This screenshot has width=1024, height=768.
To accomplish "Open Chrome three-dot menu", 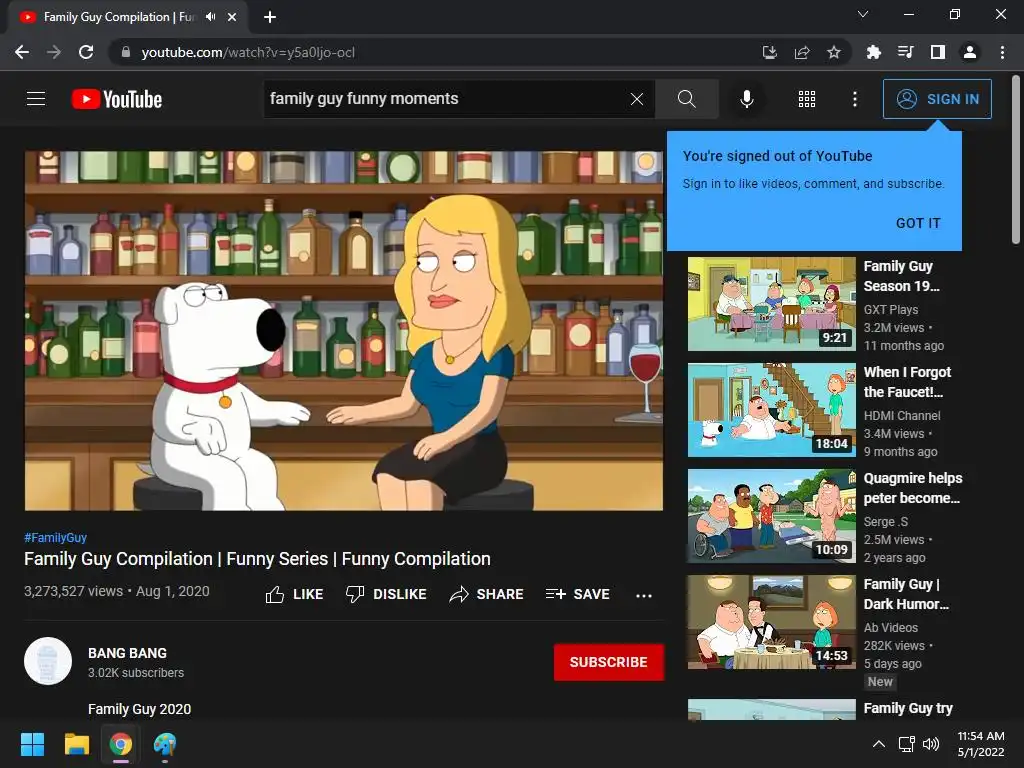I will pos(1002,52).
